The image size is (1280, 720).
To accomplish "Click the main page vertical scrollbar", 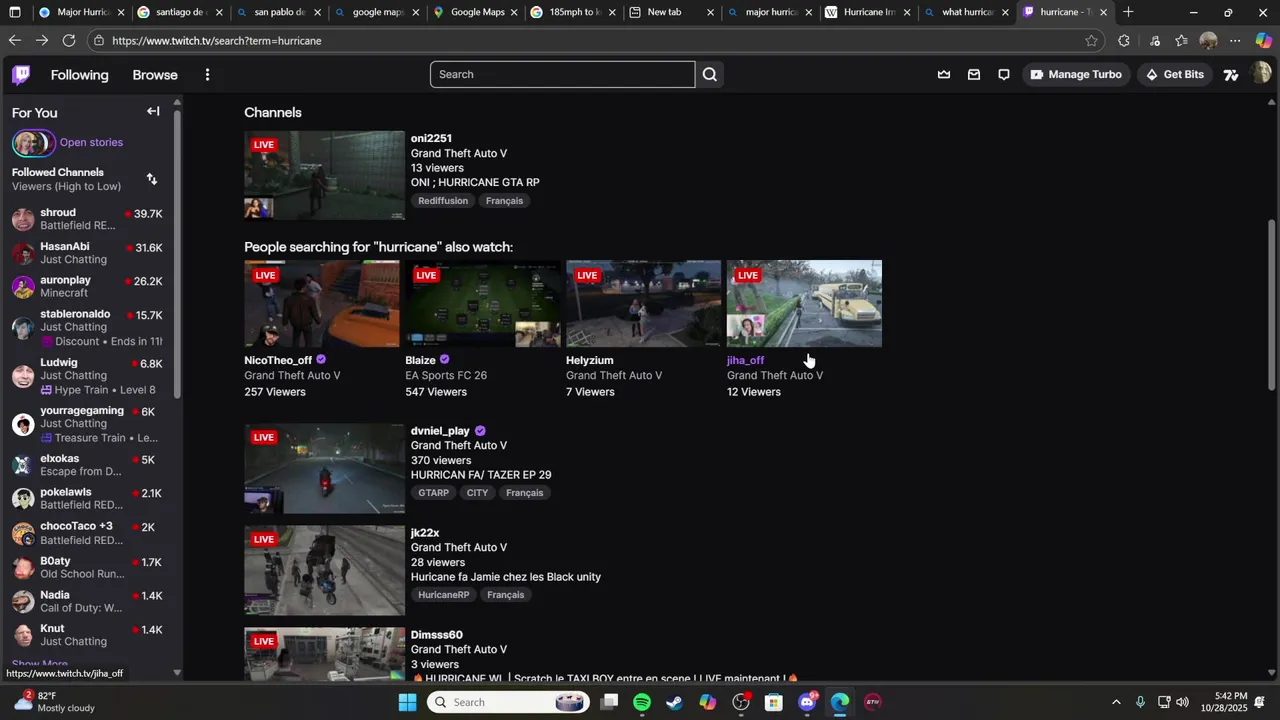I will [x=1272, y=304].
